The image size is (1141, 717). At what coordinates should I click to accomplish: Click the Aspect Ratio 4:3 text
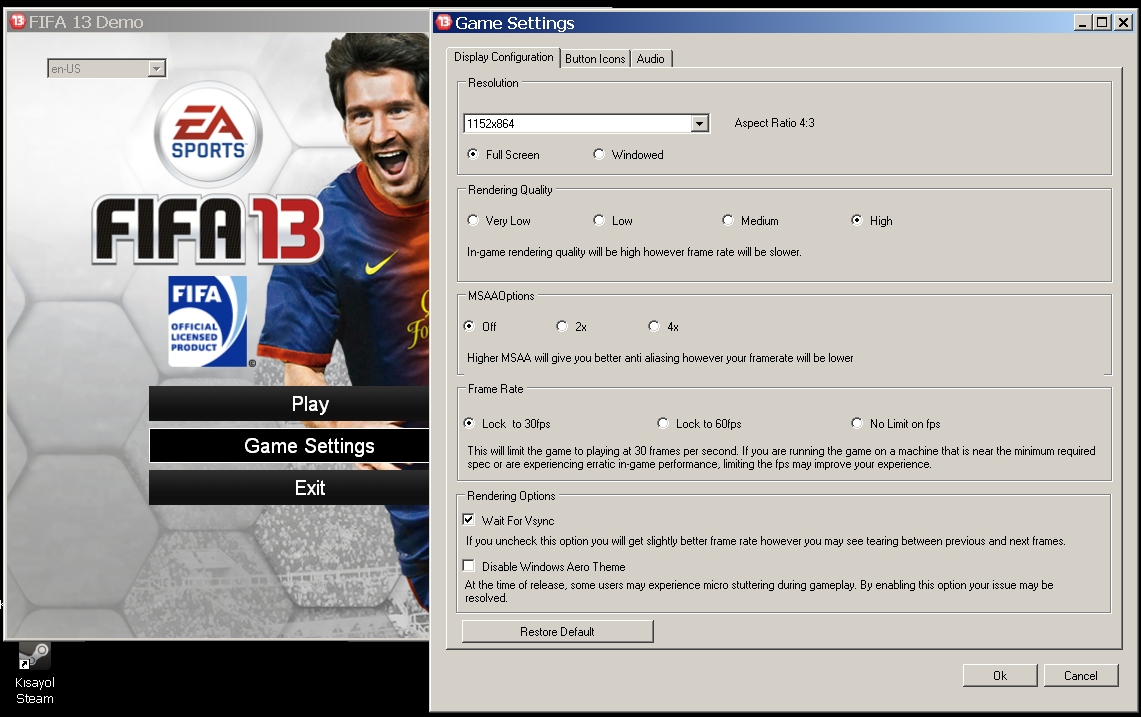click(x=774, y=123)
